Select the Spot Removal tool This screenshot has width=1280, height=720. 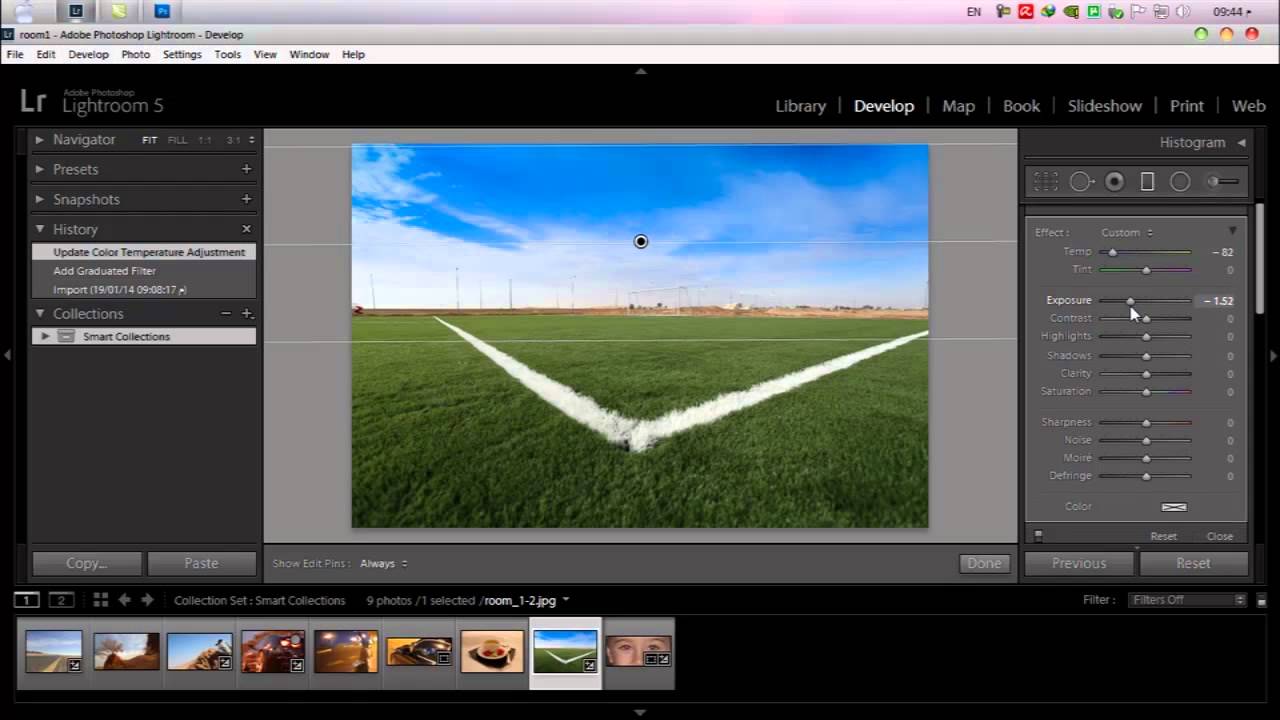(1081, 181)
